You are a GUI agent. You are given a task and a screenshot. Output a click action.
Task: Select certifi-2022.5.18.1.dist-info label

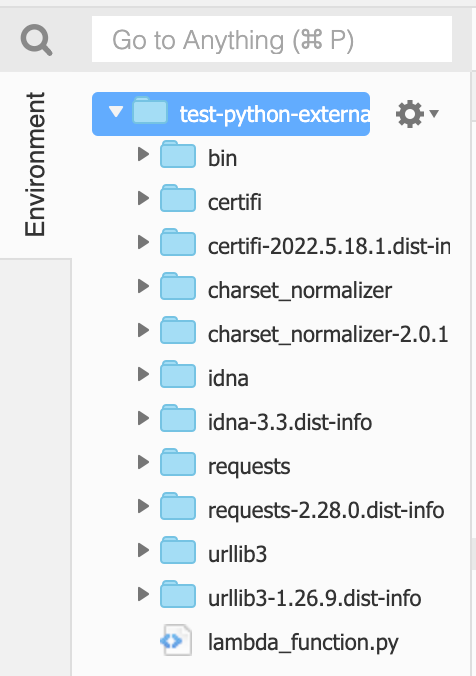click(x=329, y=247)
